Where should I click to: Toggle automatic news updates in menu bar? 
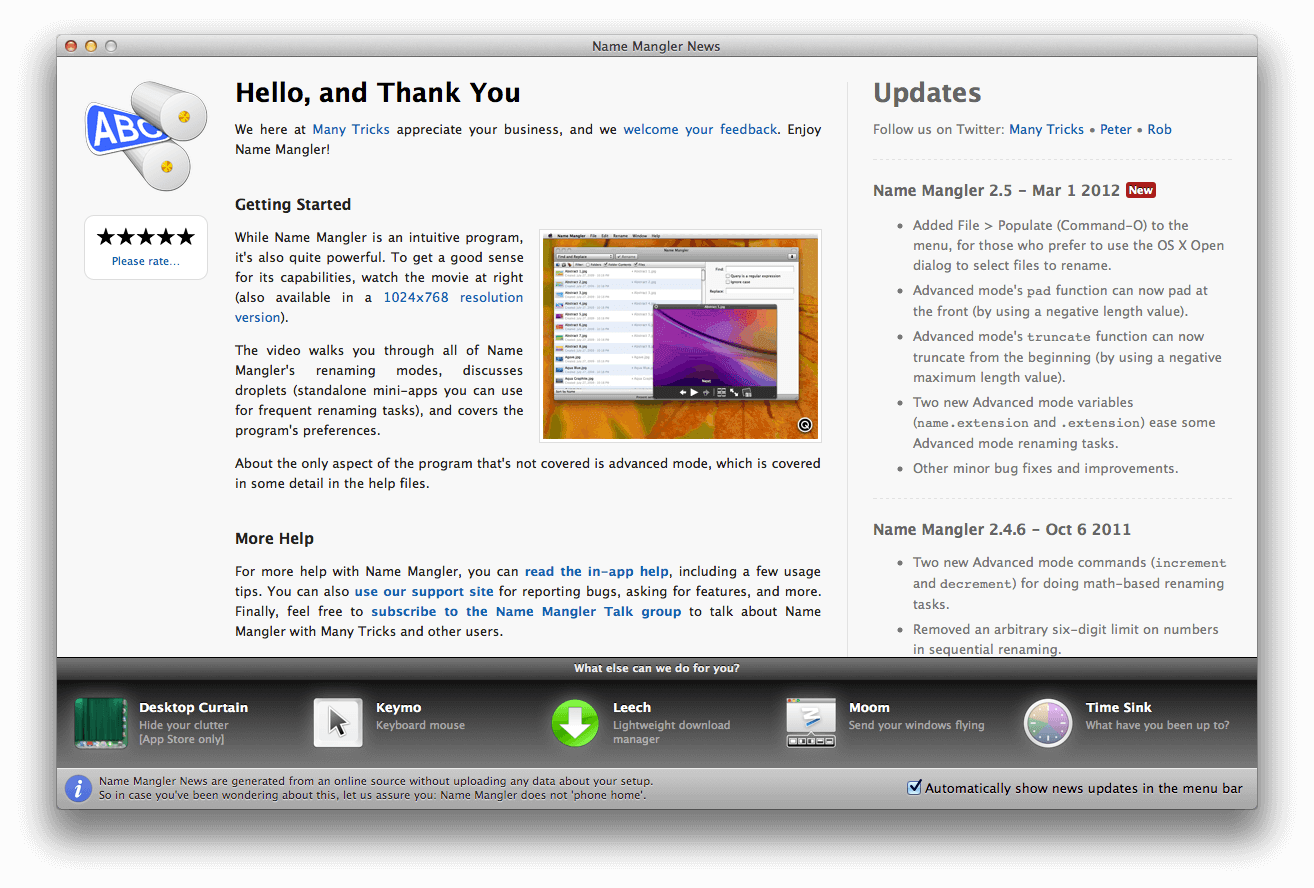pyautogui.click(x=914, y=787)
